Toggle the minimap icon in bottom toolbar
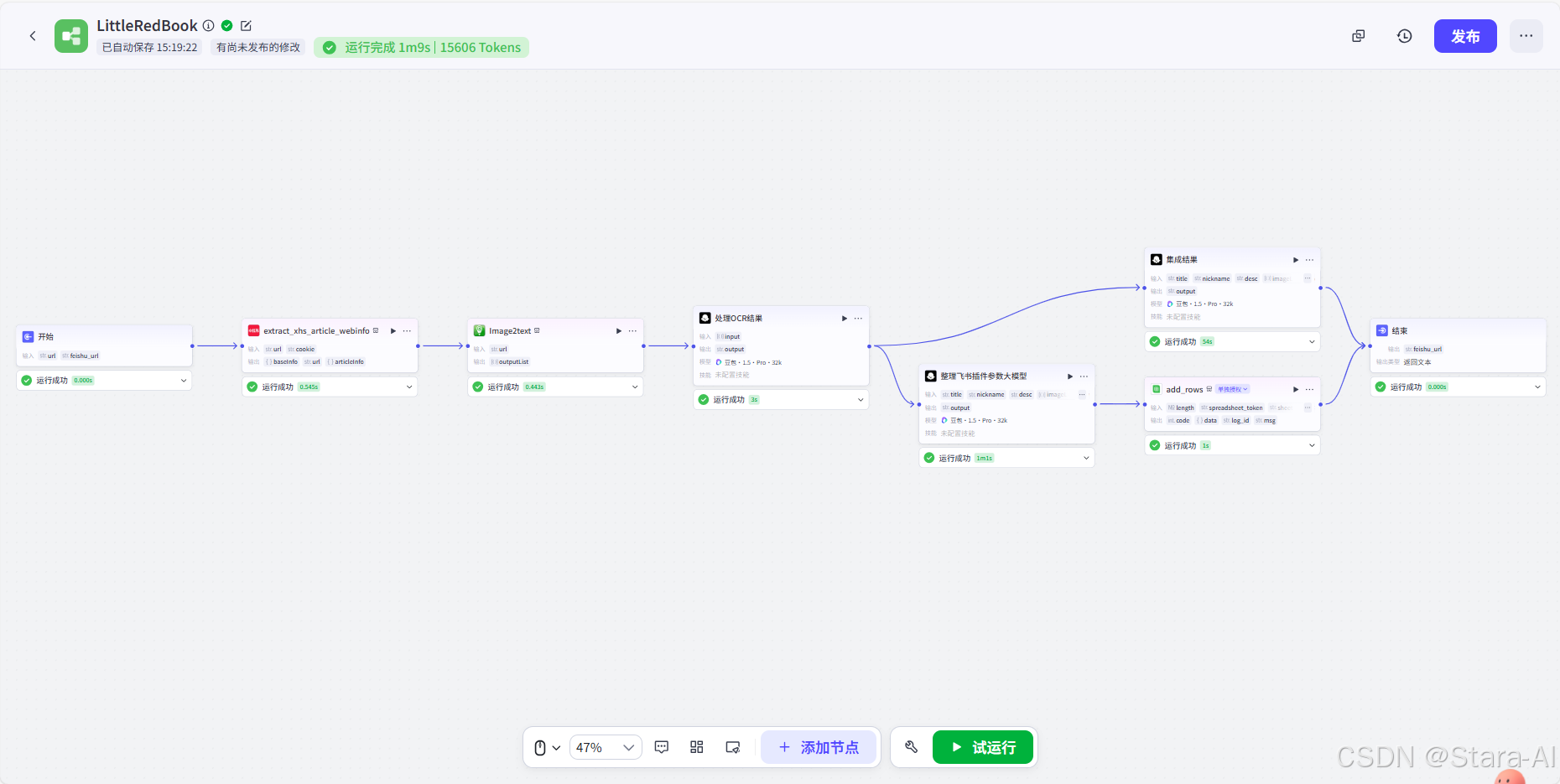The height and width of the screenshot is (784, 1560). [733, 747]
